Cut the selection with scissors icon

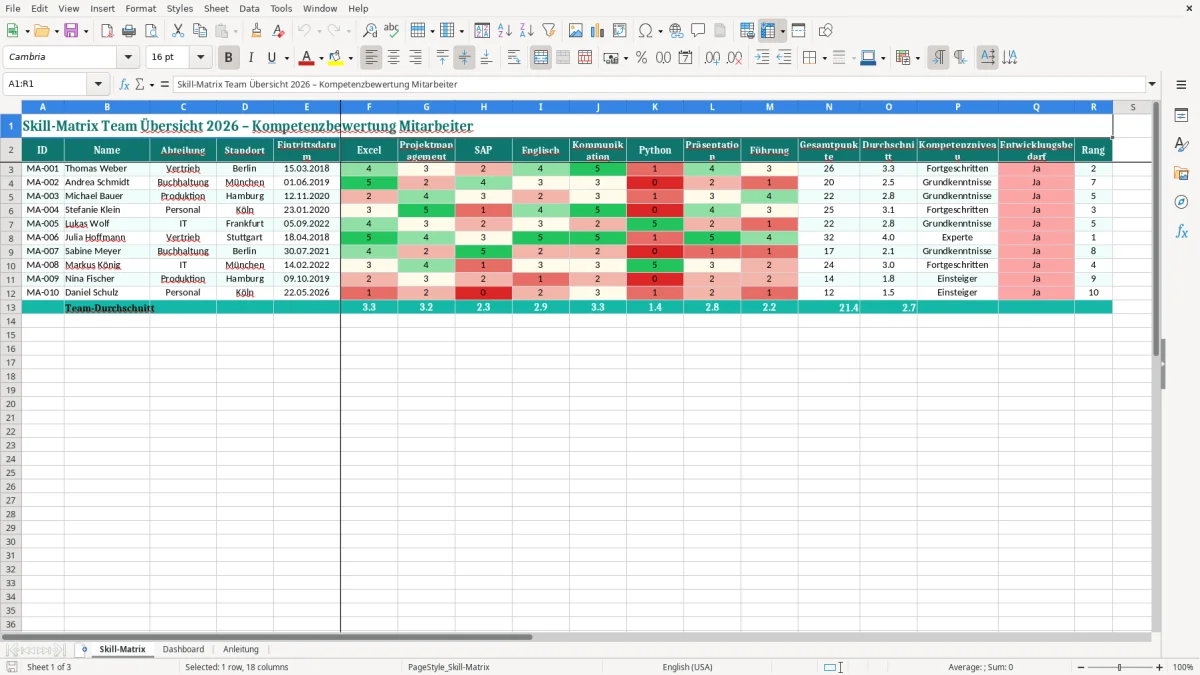(x=178, y=31)
